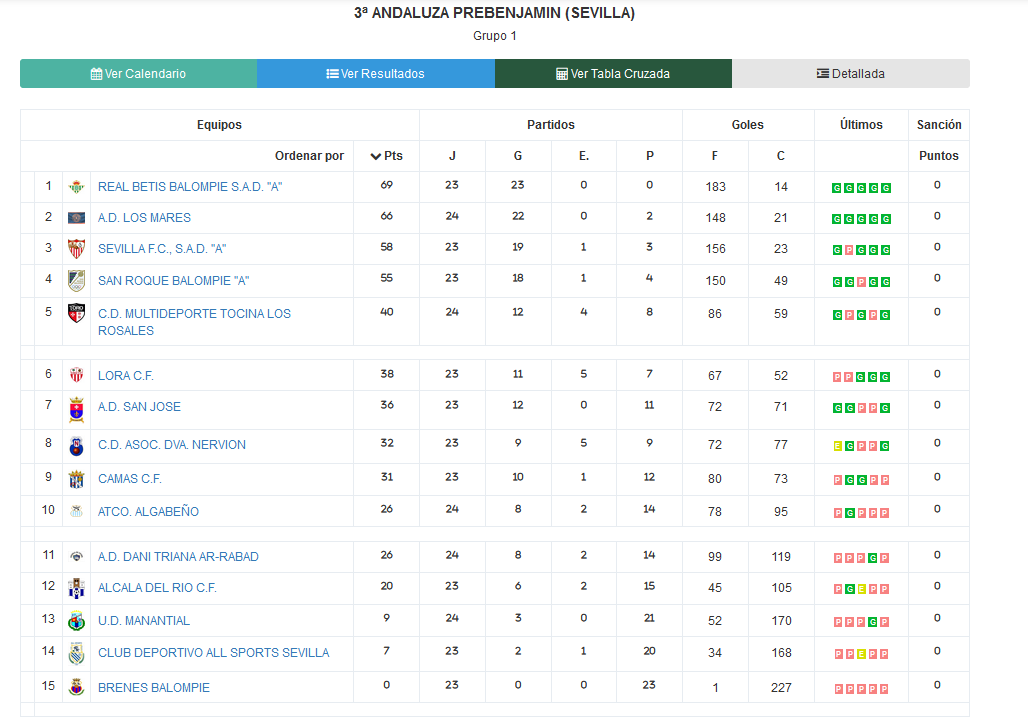Click yellow E result square for Nervion
This screenshot has height=727, width=1028.
[x=837, y=446]
